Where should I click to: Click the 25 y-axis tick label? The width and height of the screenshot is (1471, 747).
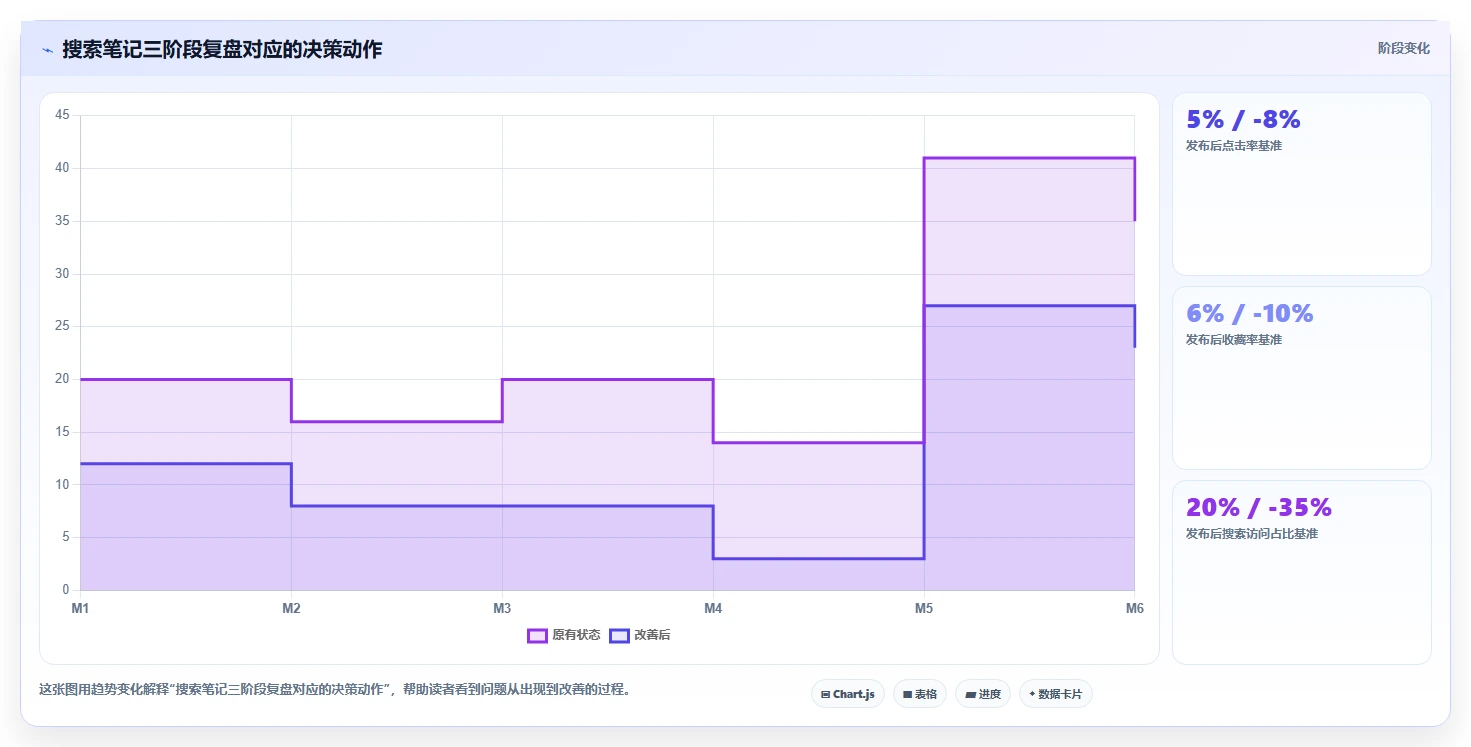point(62,326)
